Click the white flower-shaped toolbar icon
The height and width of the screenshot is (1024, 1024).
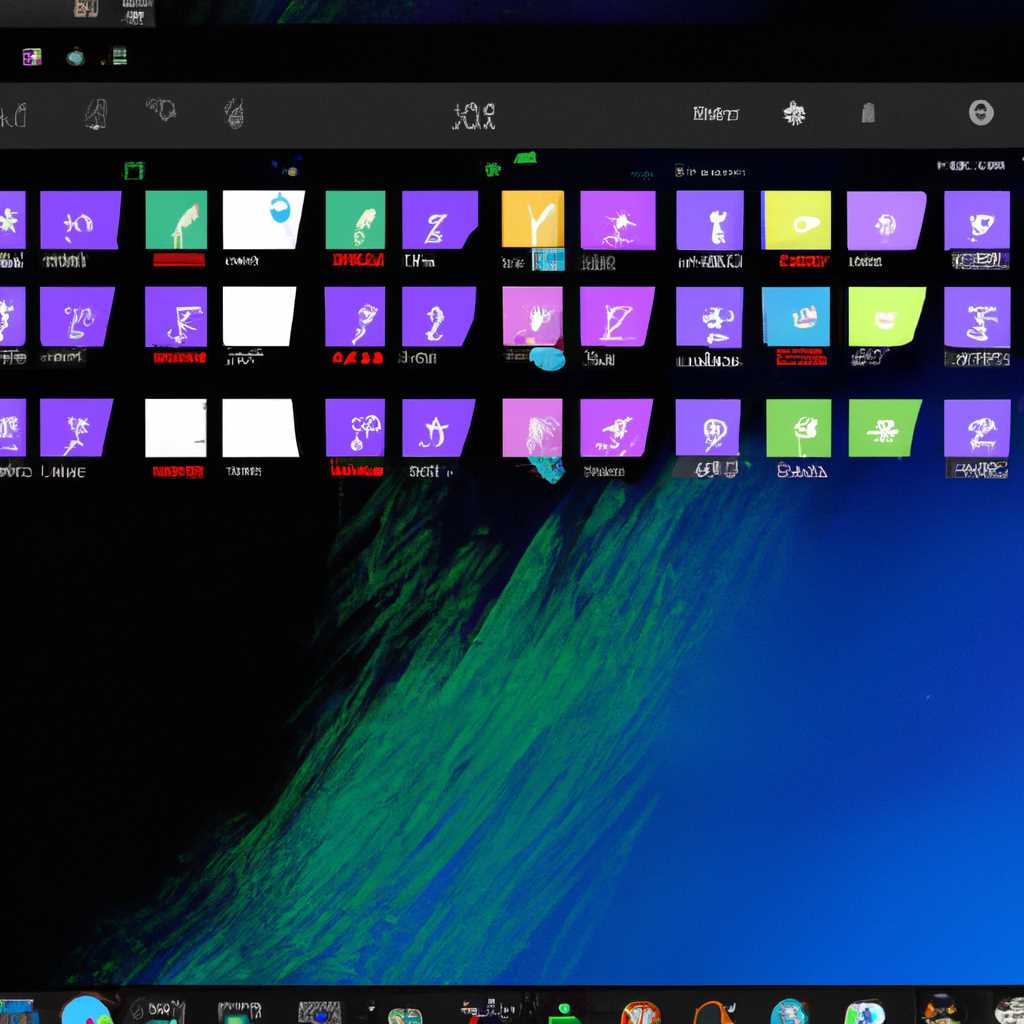(x=794, y=114)
